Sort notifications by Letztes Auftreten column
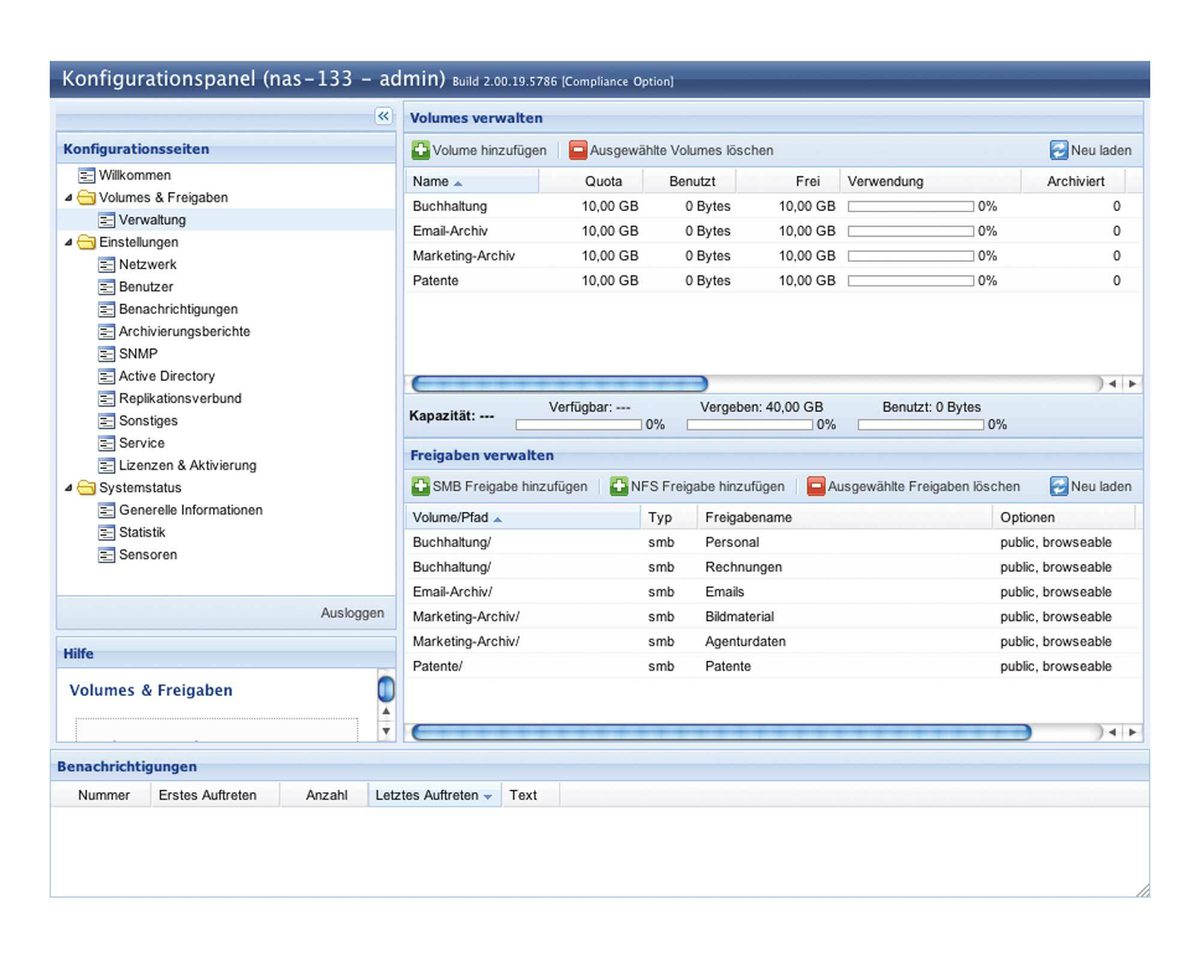This screenshot has width=1200, height=966. click(x=433, y=796)
